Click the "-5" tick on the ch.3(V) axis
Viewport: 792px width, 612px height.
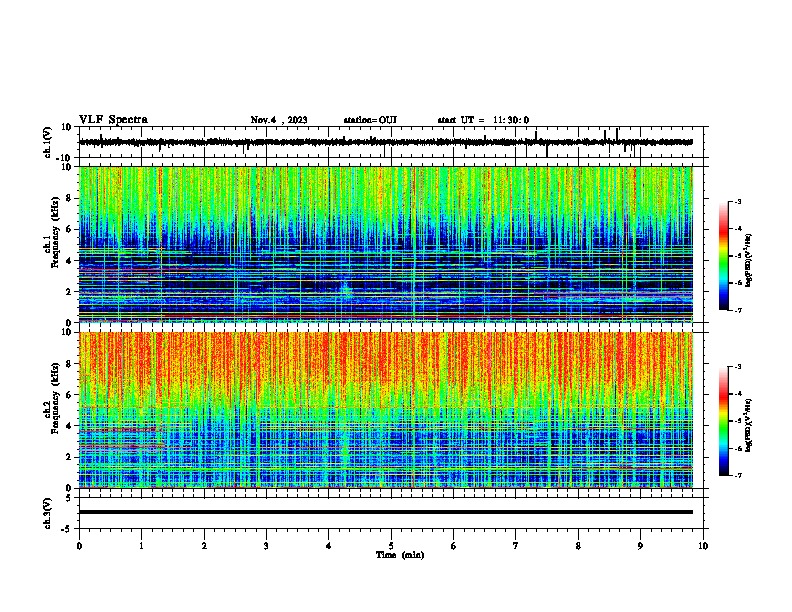pyautogui.click(x=67, y=529)
